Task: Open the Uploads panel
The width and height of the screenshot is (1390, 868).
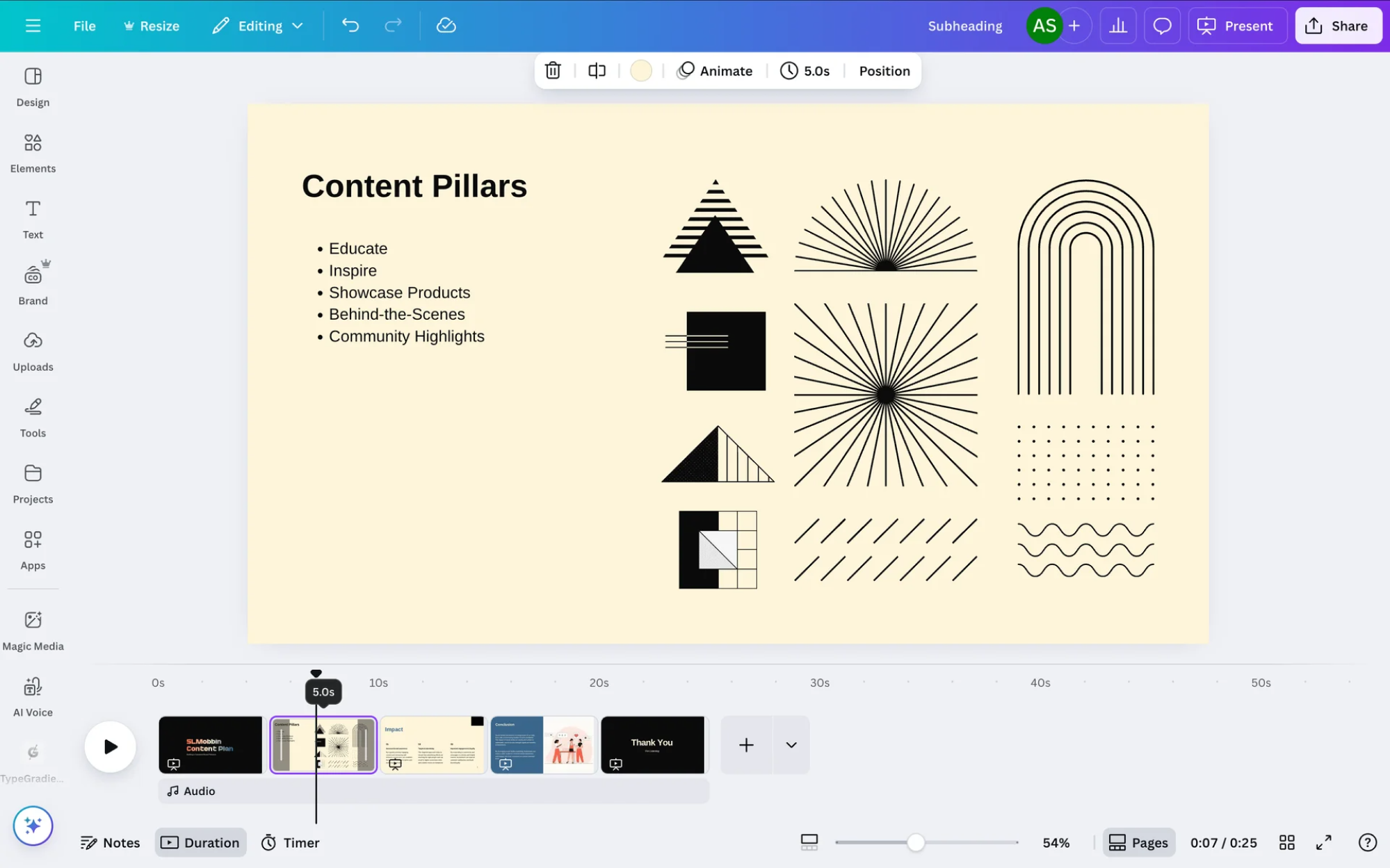Action: coord(33,351)
